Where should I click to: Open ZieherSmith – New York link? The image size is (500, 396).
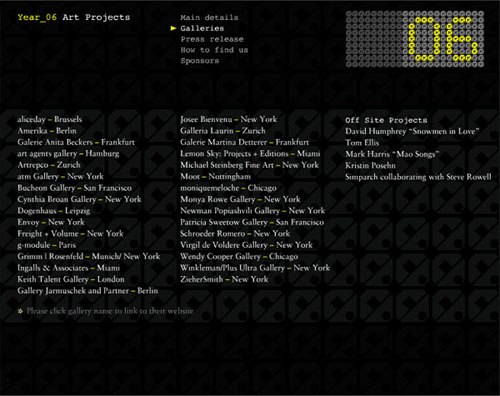[224, 279]
